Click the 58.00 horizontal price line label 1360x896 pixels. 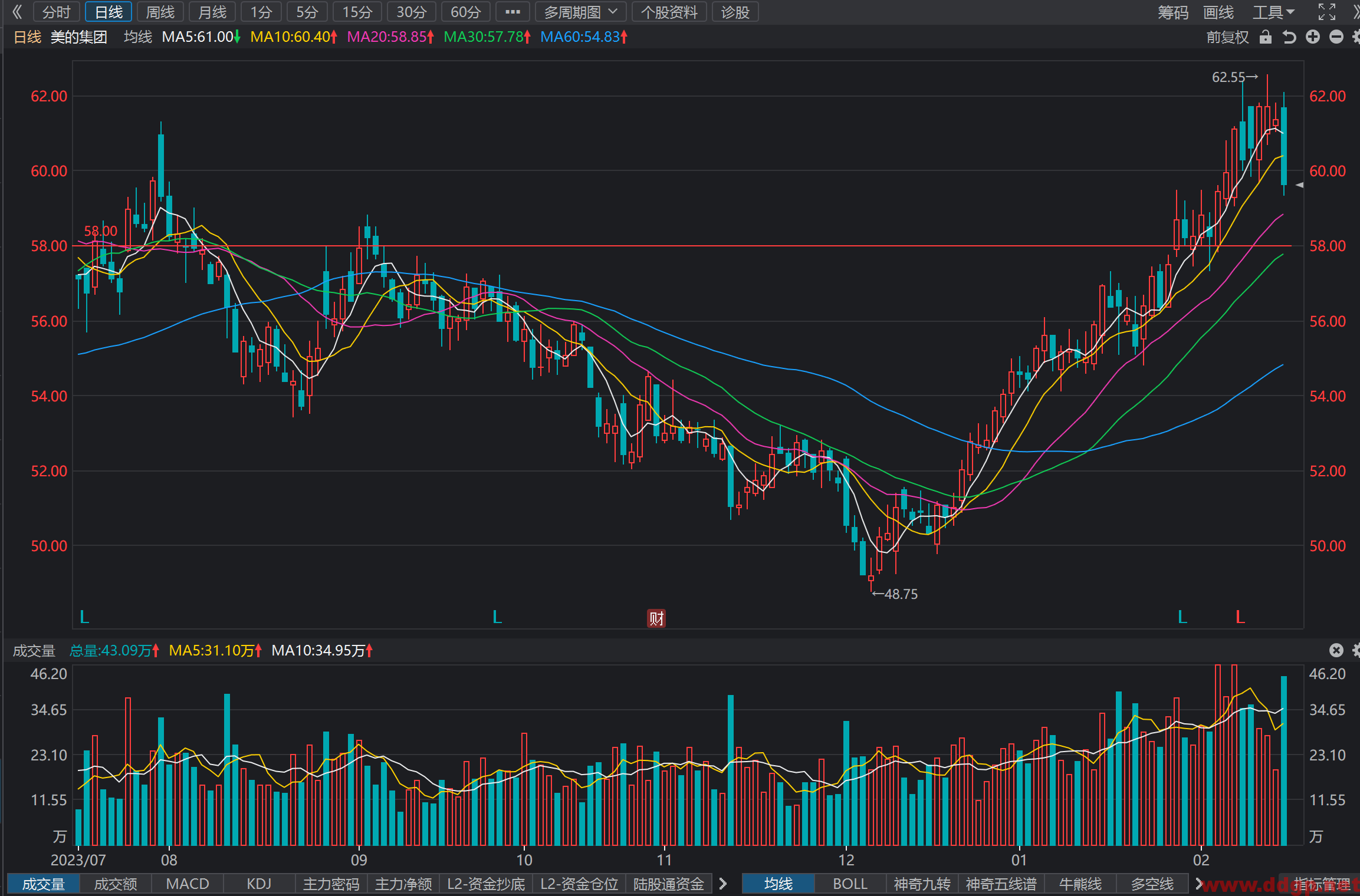(100, 231)
